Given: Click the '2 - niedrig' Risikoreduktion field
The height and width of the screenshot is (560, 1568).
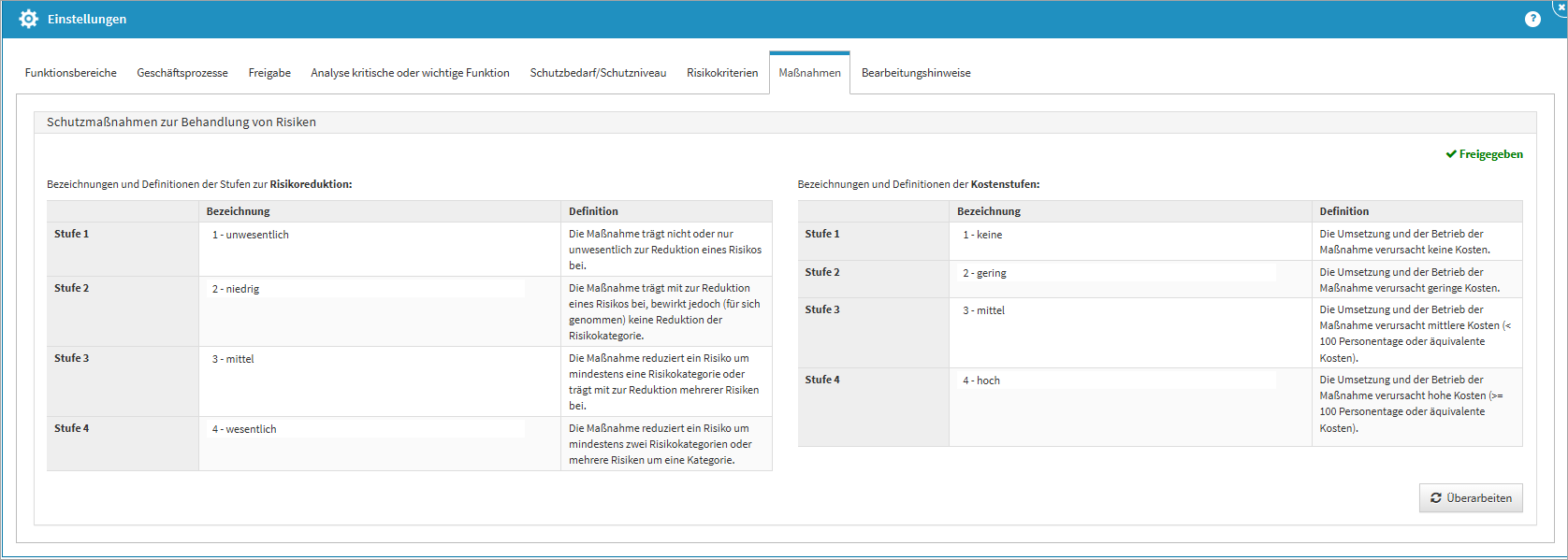Looking at the screenshot, I should tap(365, 289).
